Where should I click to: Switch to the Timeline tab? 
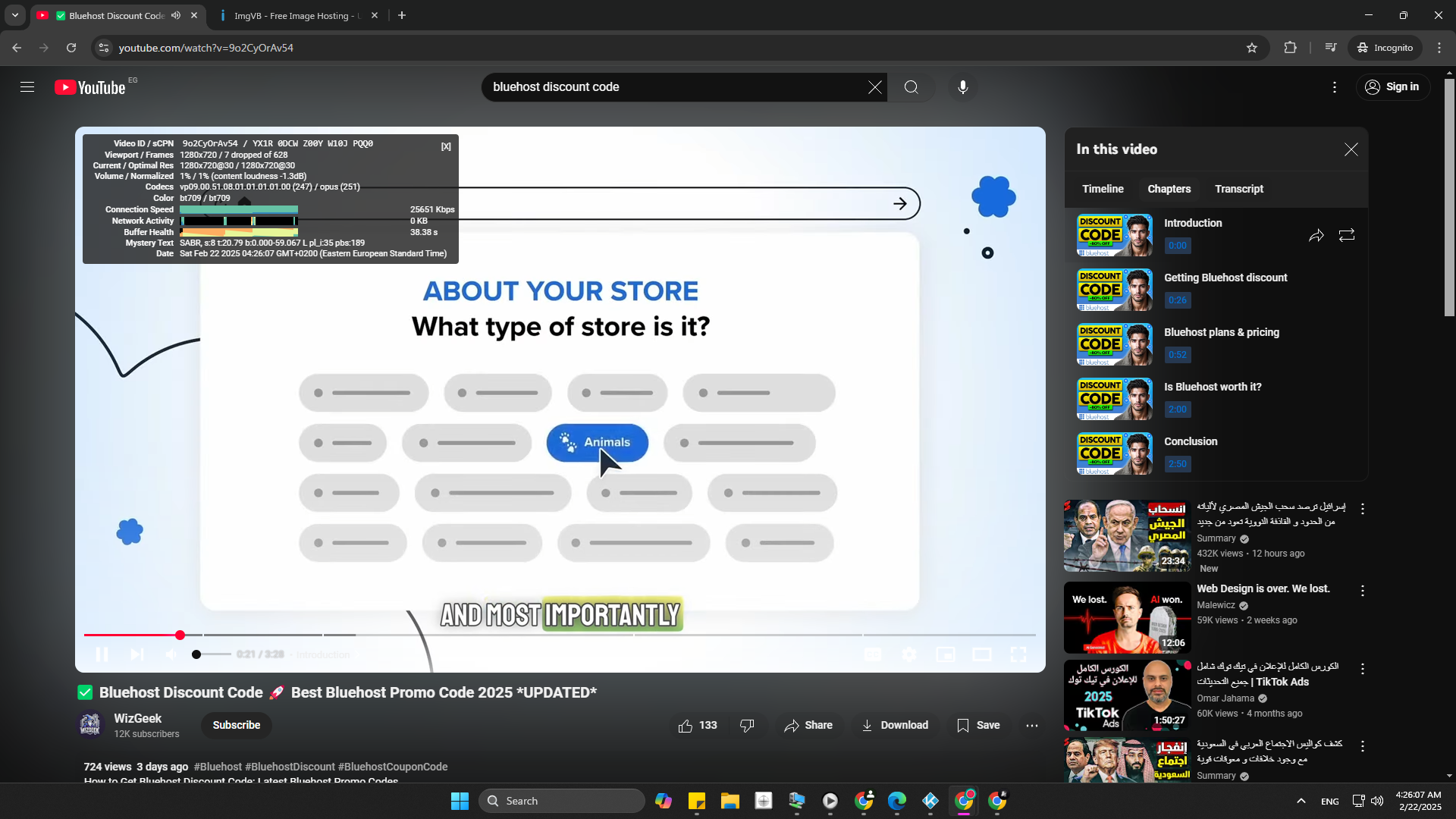pos(1103,189)
